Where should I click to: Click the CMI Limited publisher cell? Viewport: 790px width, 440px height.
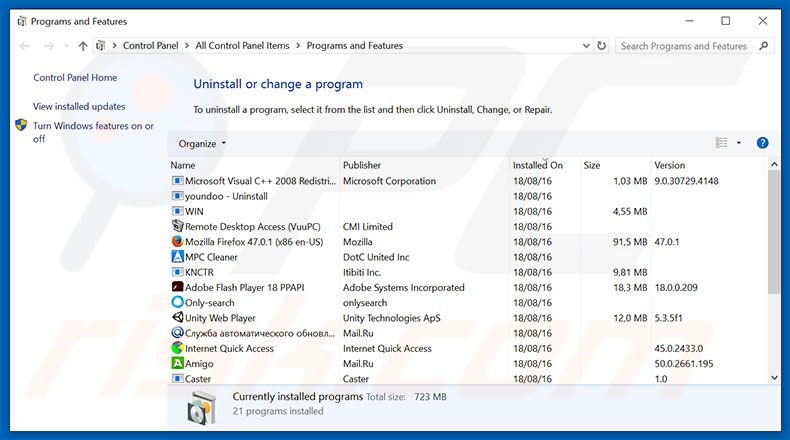pos(368,226)
